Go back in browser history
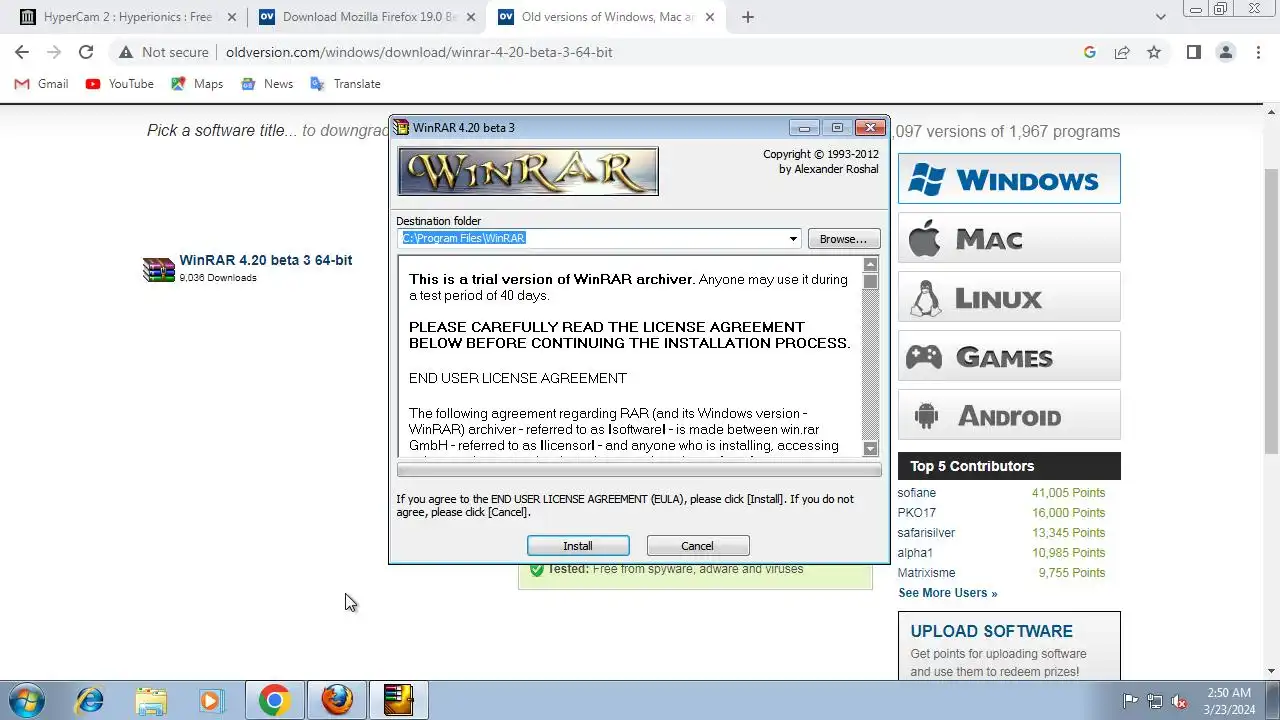The image size is (1280, 720). tap(22, 52)
